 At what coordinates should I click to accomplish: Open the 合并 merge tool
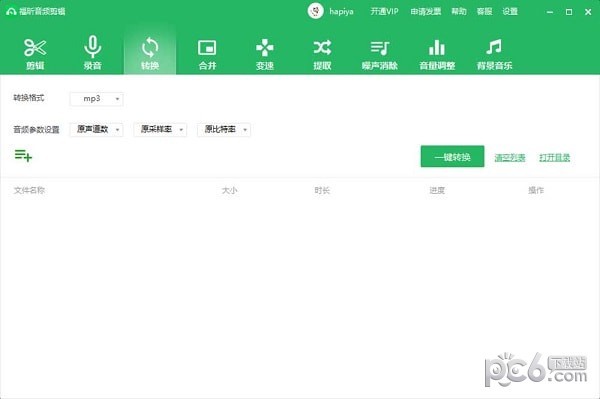[x=207, y=54]
